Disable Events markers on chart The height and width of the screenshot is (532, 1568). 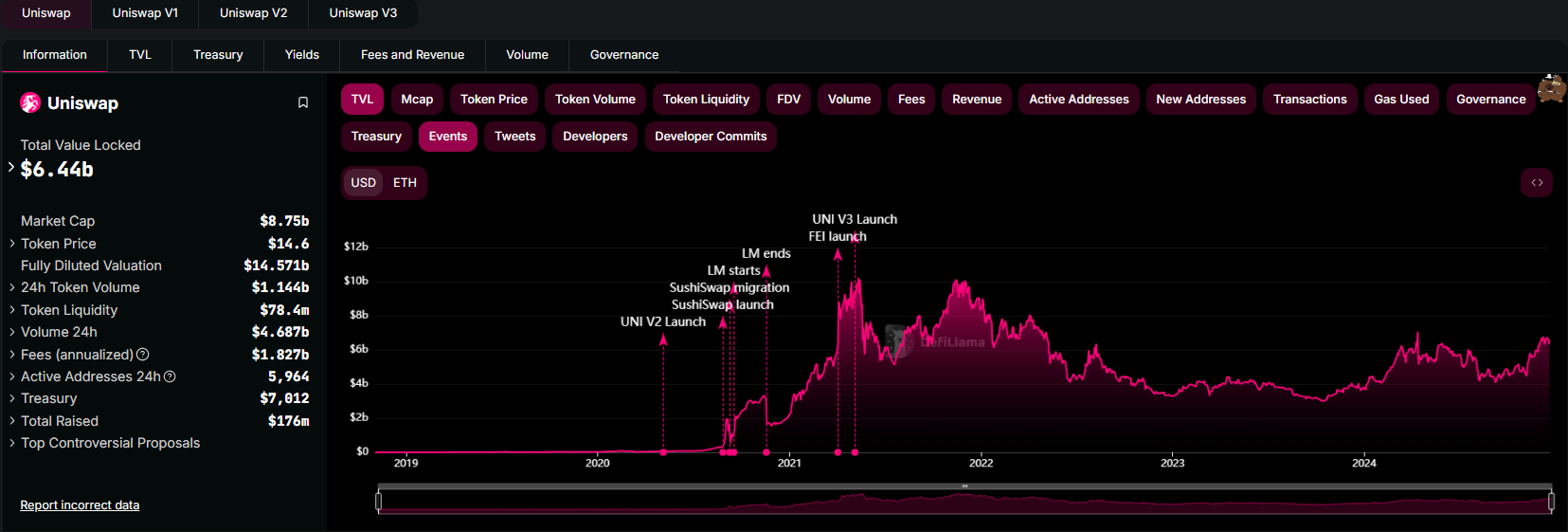tap(447, 136)
